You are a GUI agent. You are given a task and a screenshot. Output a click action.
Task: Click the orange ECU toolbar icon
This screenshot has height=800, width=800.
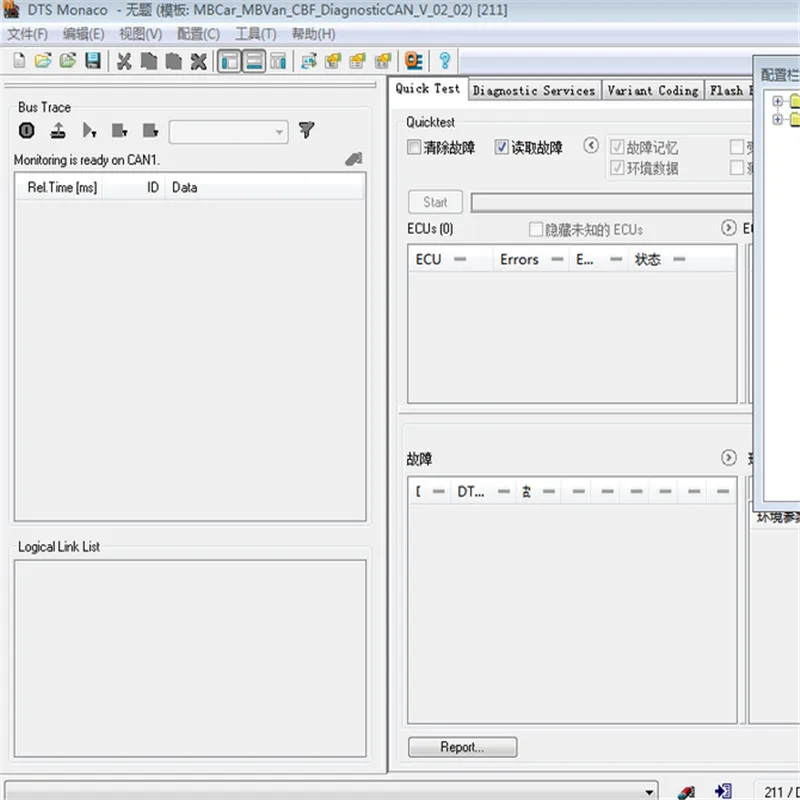(413, 61)
